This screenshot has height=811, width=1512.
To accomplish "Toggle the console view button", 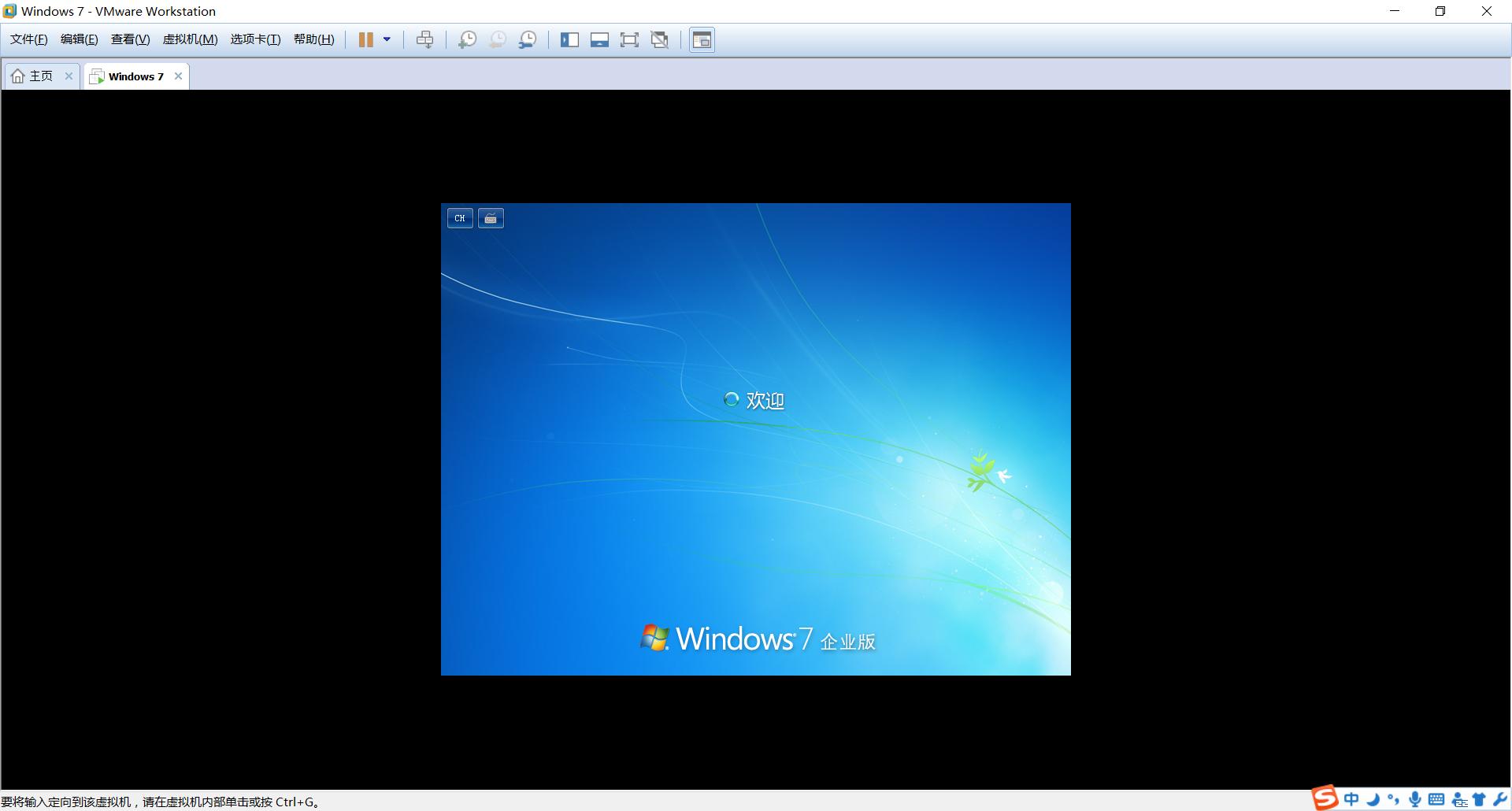I will pos(702,39).
